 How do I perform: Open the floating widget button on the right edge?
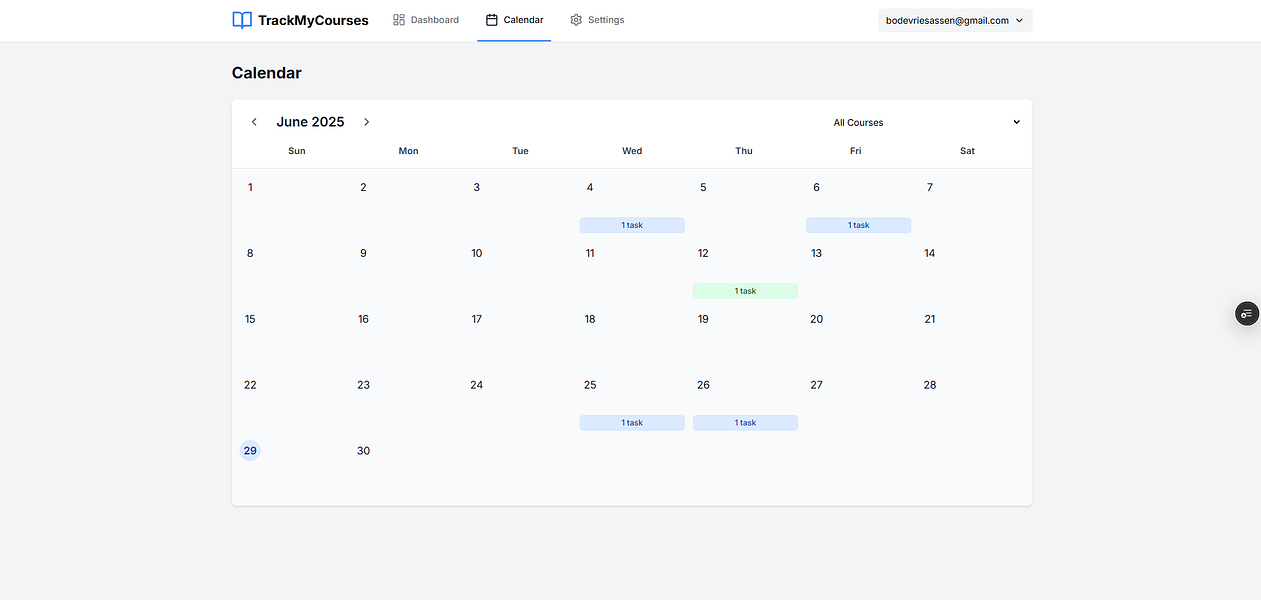tap(1246, 313)
